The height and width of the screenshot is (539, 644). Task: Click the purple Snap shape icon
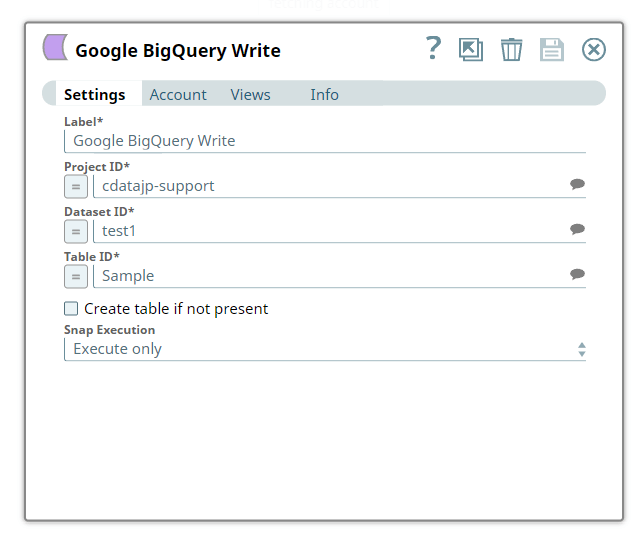[55, 48]
